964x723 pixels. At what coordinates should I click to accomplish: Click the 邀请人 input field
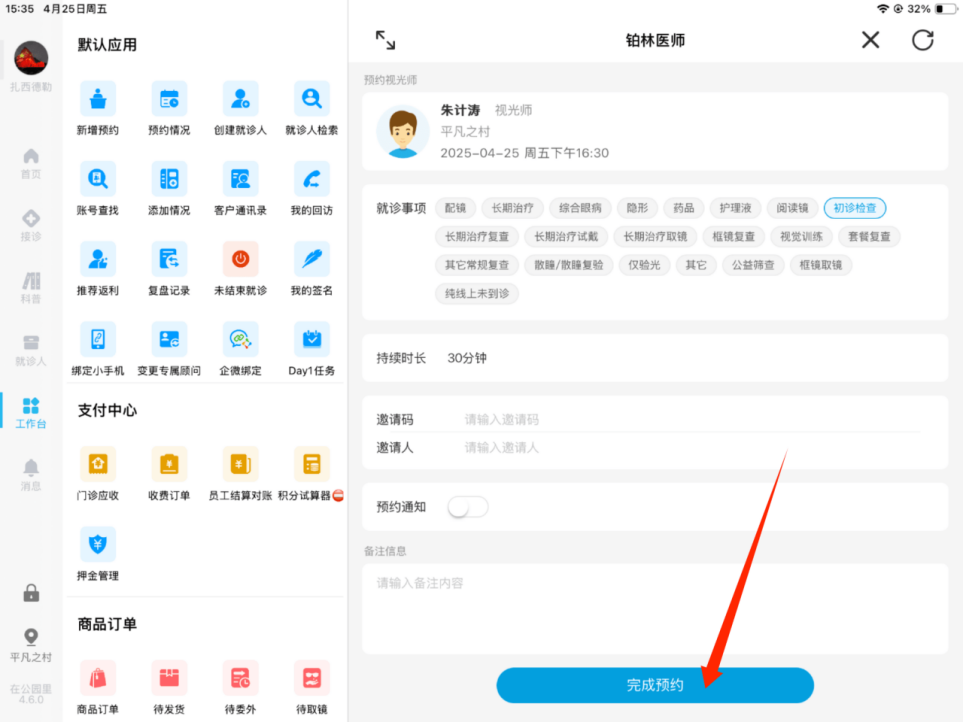click(692, 448)
